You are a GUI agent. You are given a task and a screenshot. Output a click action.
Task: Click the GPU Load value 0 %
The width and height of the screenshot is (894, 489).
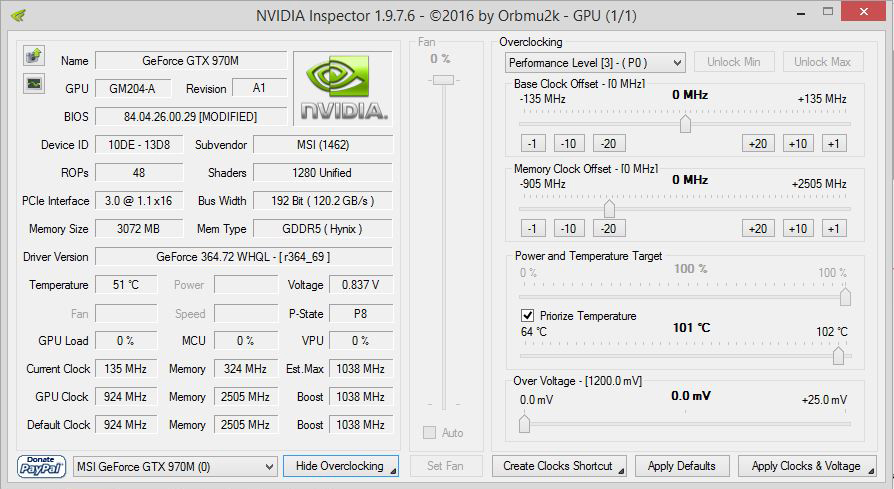coord(126,341)
